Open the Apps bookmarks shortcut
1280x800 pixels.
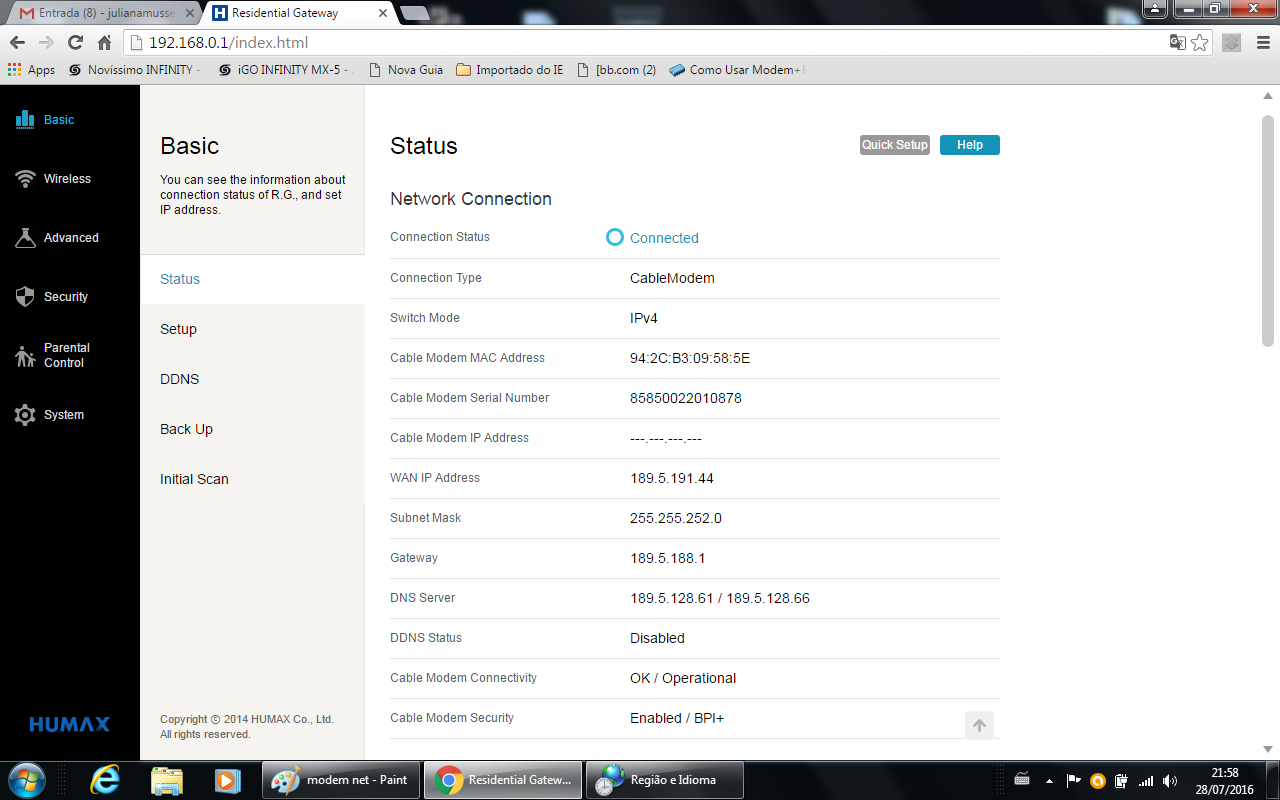[31, 70]
